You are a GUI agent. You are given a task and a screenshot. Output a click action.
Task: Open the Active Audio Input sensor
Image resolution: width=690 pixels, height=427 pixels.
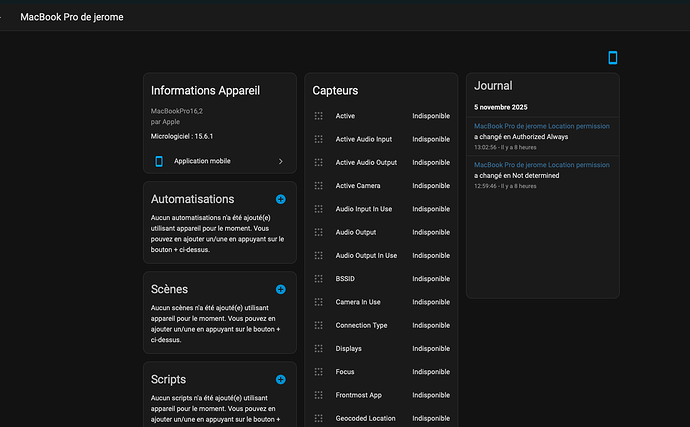point(364,139)
